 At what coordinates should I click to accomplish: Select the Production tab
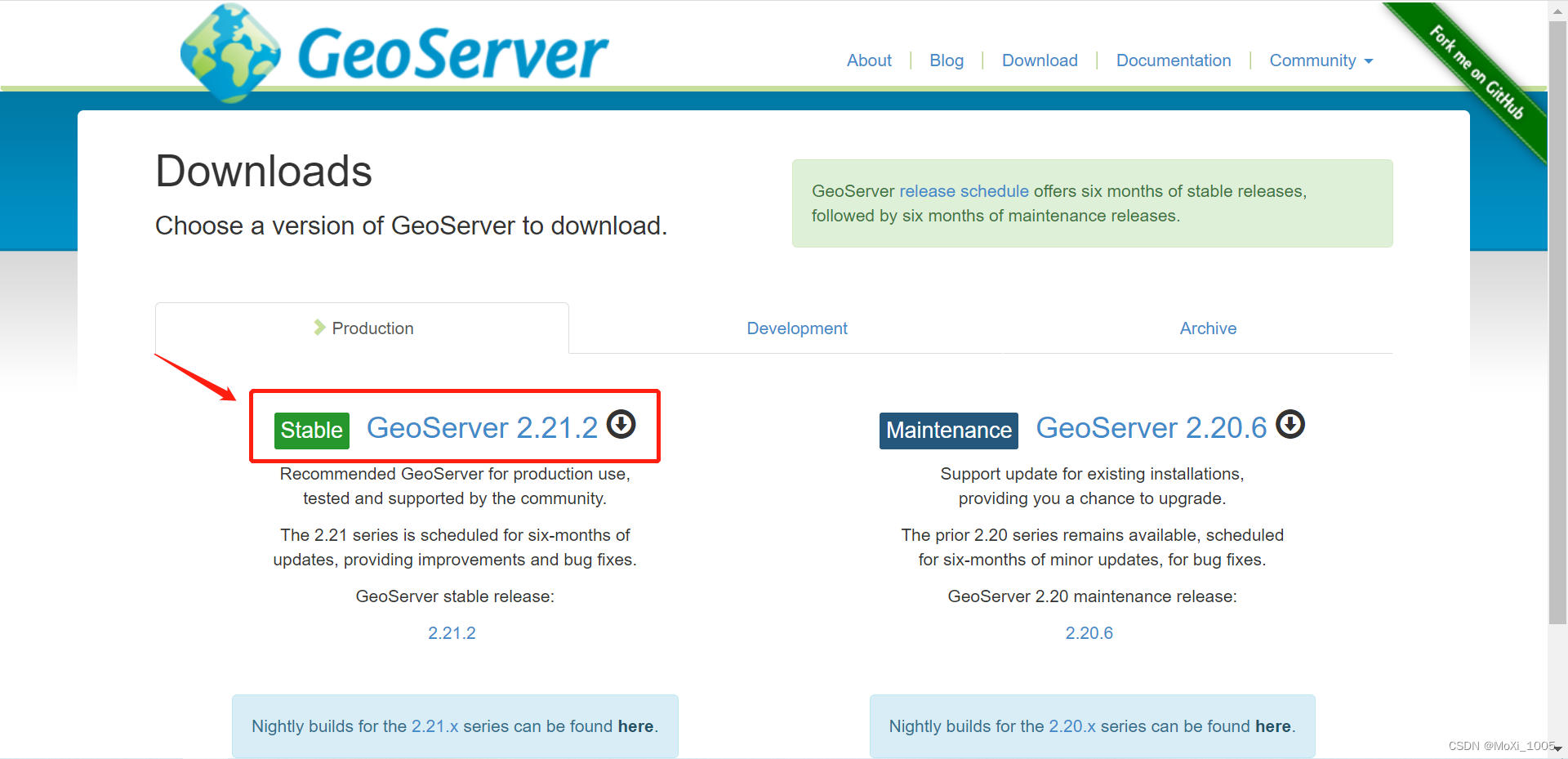pos(363,328)
